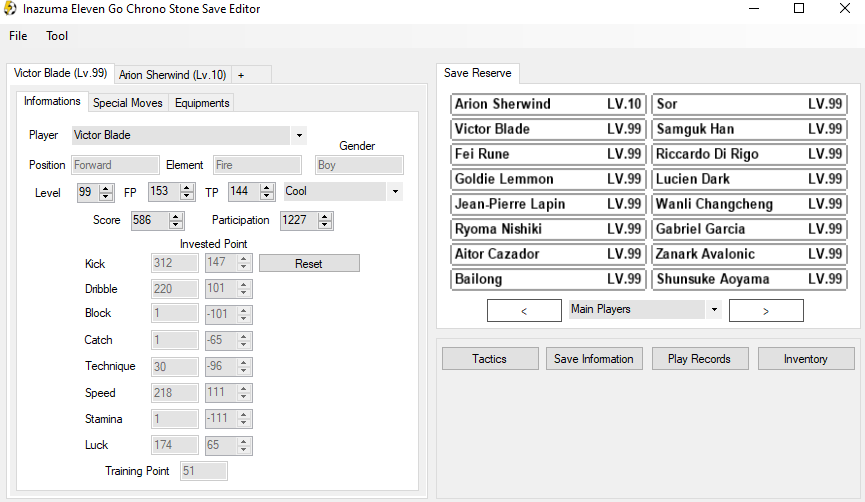Click Block invested point stepper -101
Viewport: 865px width, 502px height.
(x=228, y=314)
